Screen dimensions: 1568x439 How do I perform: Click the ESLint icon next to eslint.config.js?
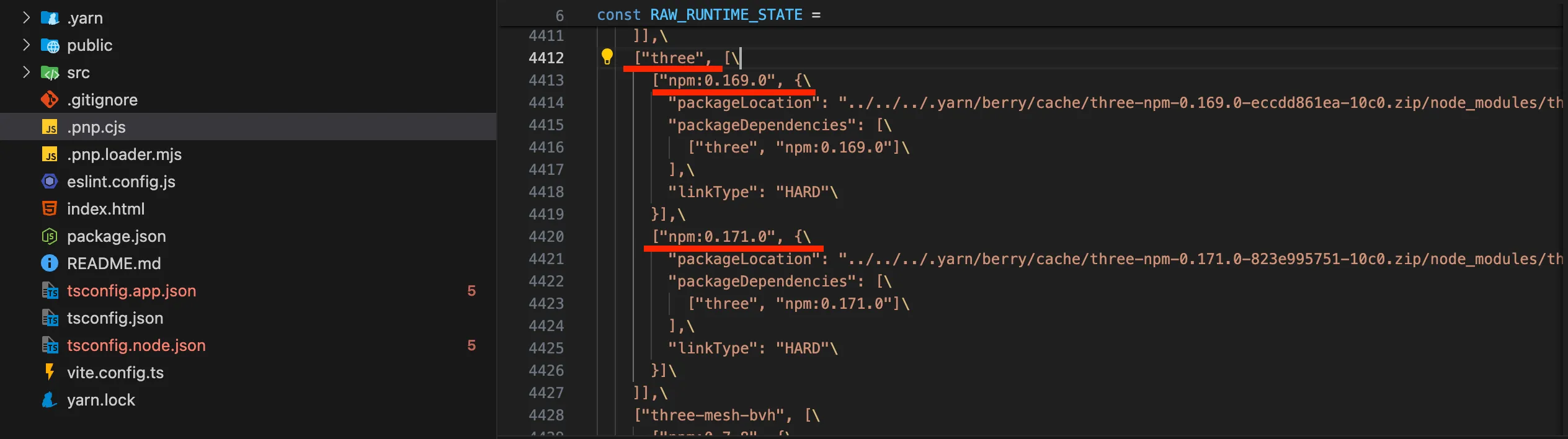pyautogui.click(x=50, y=181)
